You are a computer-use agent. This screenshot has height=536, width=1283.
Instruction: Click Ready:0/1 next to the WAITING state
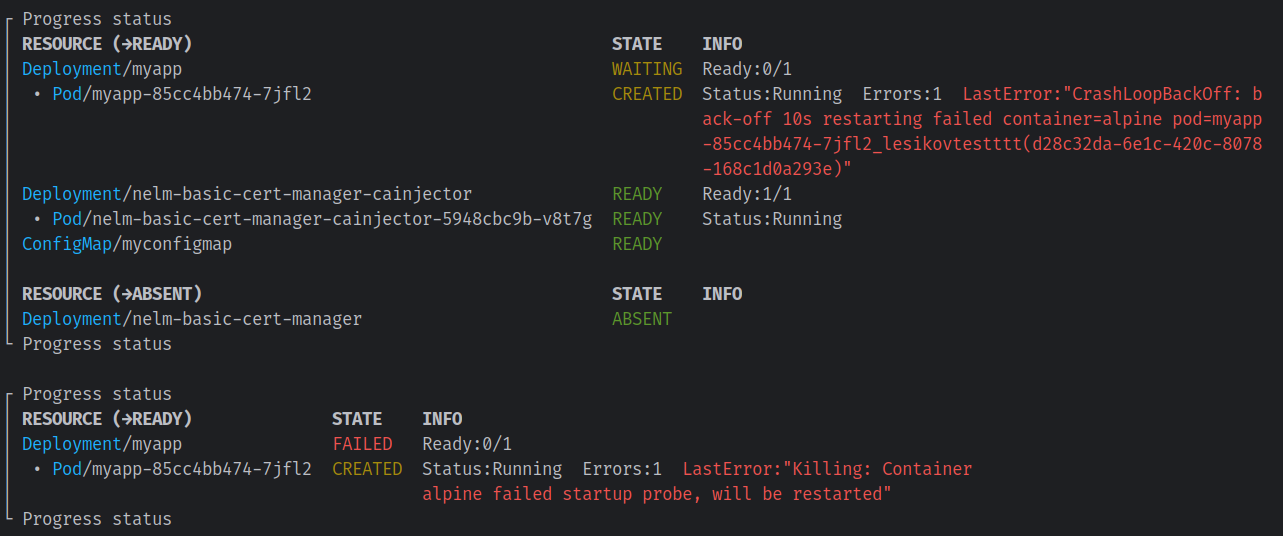(x=747, y=69)
